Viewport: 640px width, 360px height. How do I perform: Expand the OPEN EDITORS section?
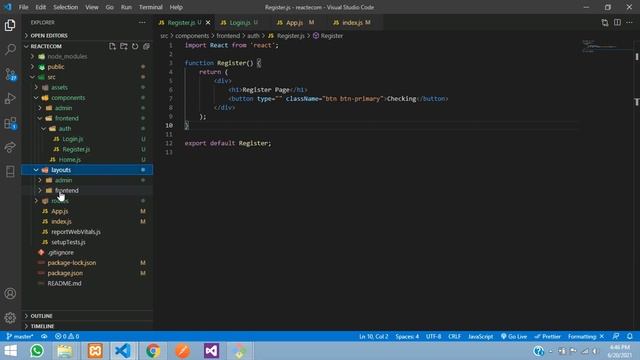click(x=87, y=36)
